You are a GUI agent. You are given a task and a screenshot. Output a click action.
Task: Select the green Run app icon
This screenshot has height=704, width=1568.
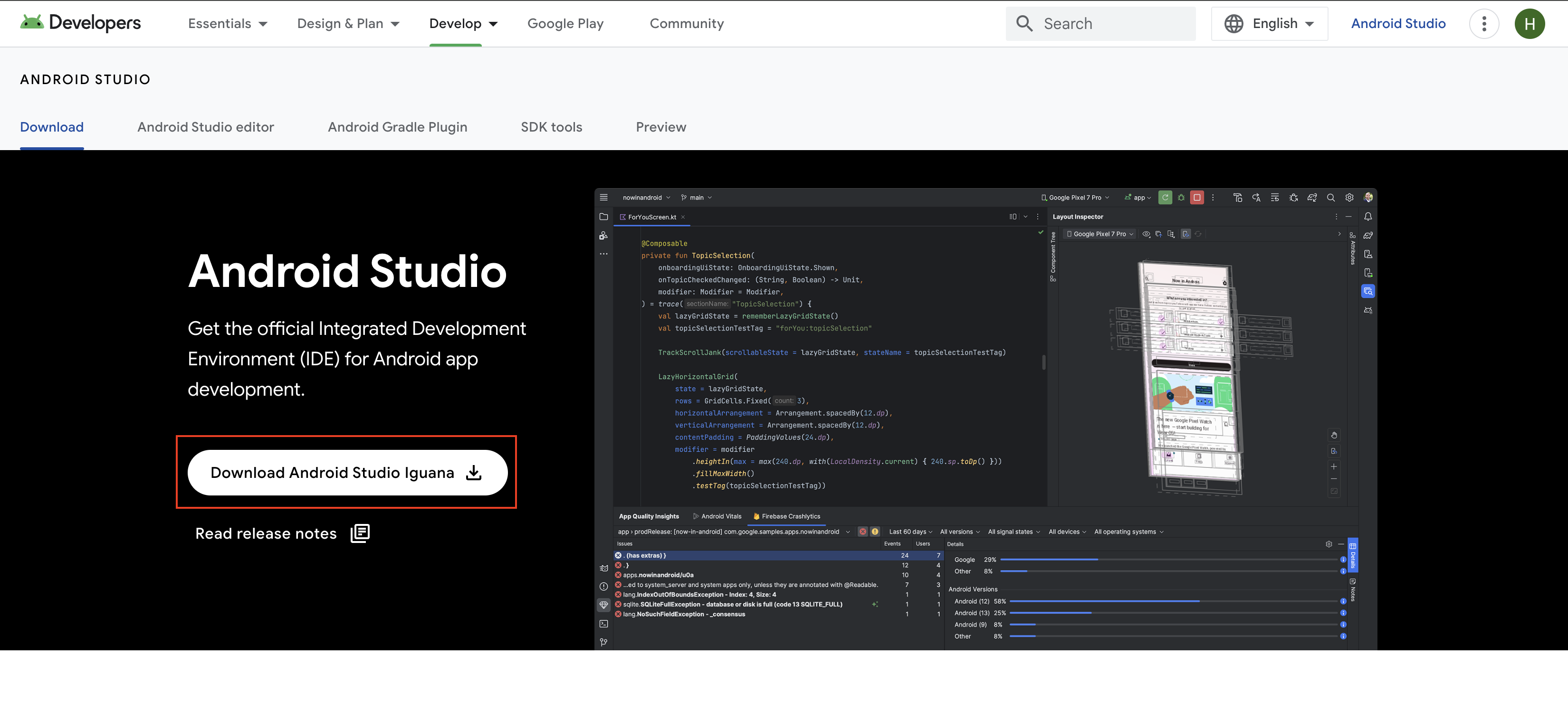[x=1165, y=197]
